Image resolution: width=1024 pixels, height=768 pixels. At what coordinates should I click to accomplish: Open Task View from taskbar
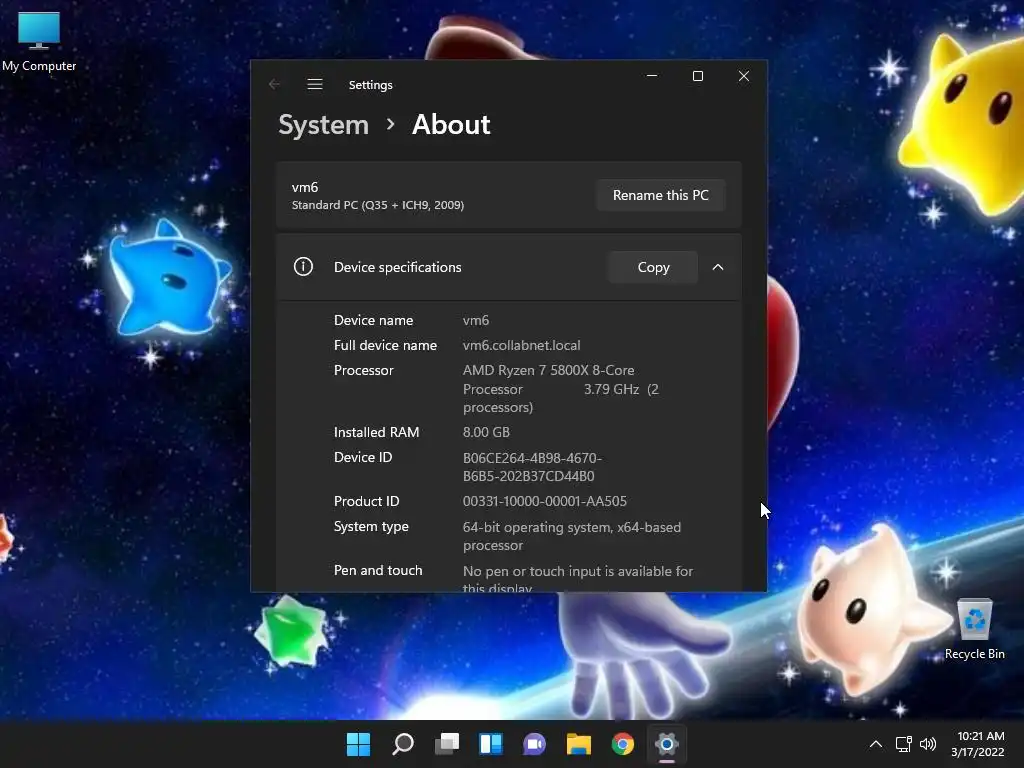tap(447, 744)
